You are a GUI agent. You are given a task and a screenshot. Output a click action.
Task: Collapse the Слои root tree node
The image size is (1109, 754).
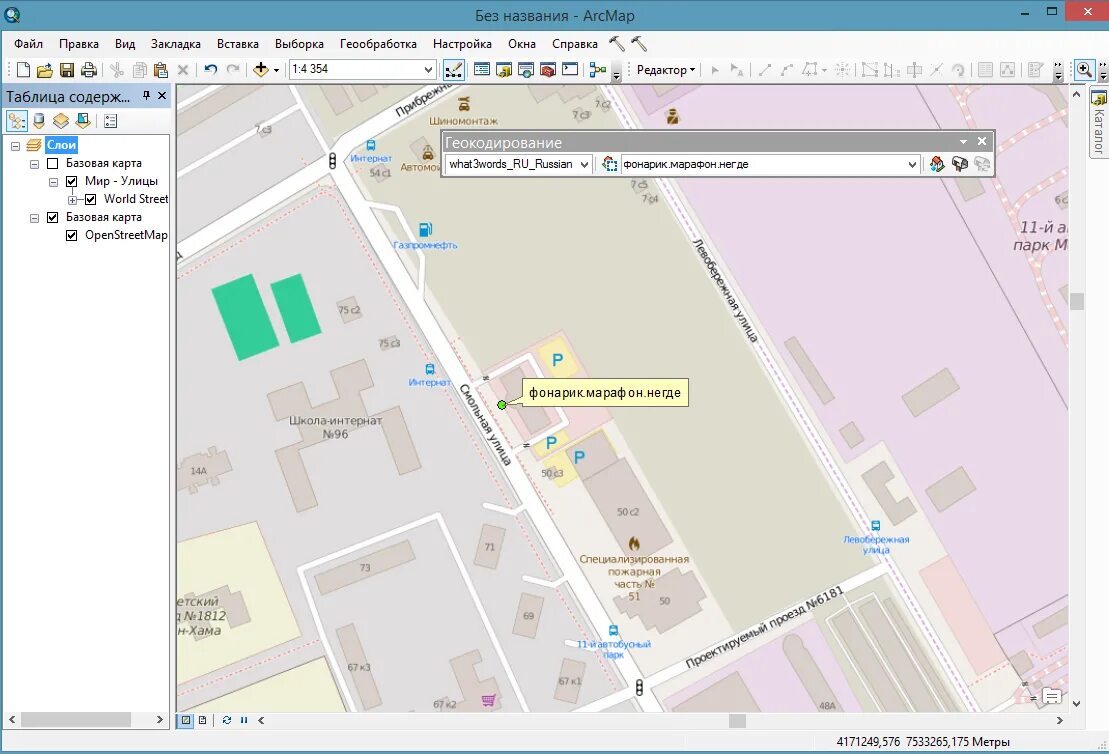coord(15,146)
